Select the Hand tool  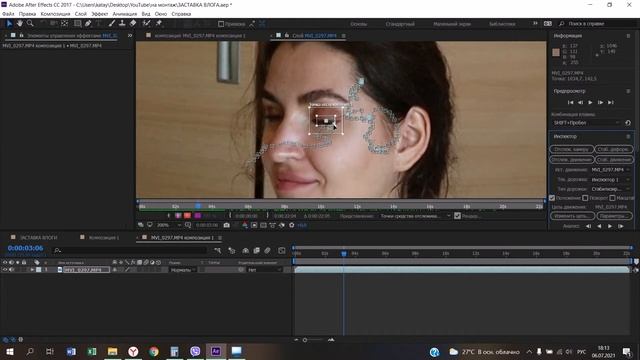[x=19, y=24]
